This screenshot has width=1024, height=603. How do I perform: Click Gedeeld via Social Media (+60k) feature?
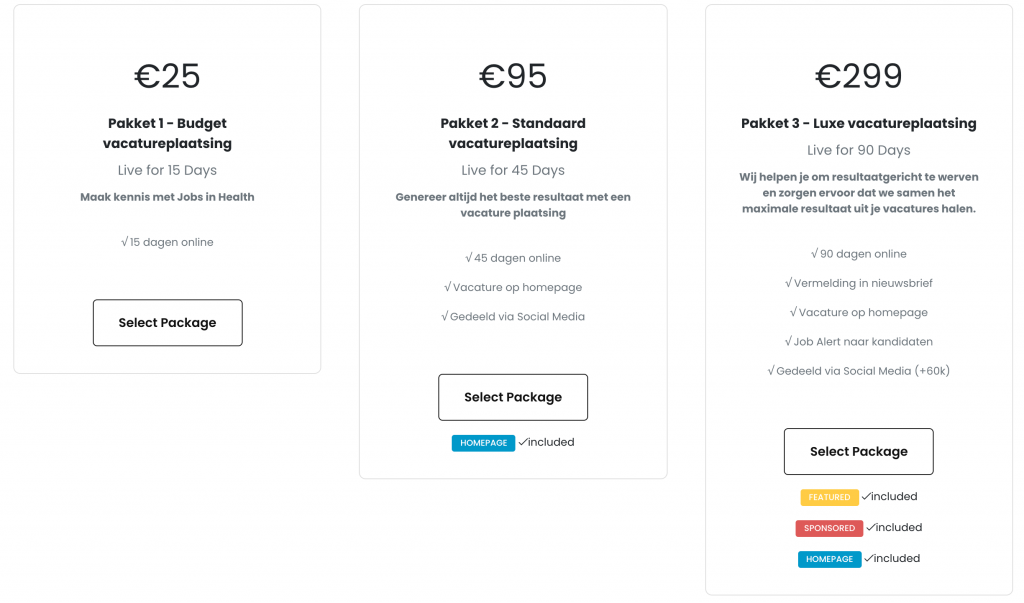pos(859,371)
